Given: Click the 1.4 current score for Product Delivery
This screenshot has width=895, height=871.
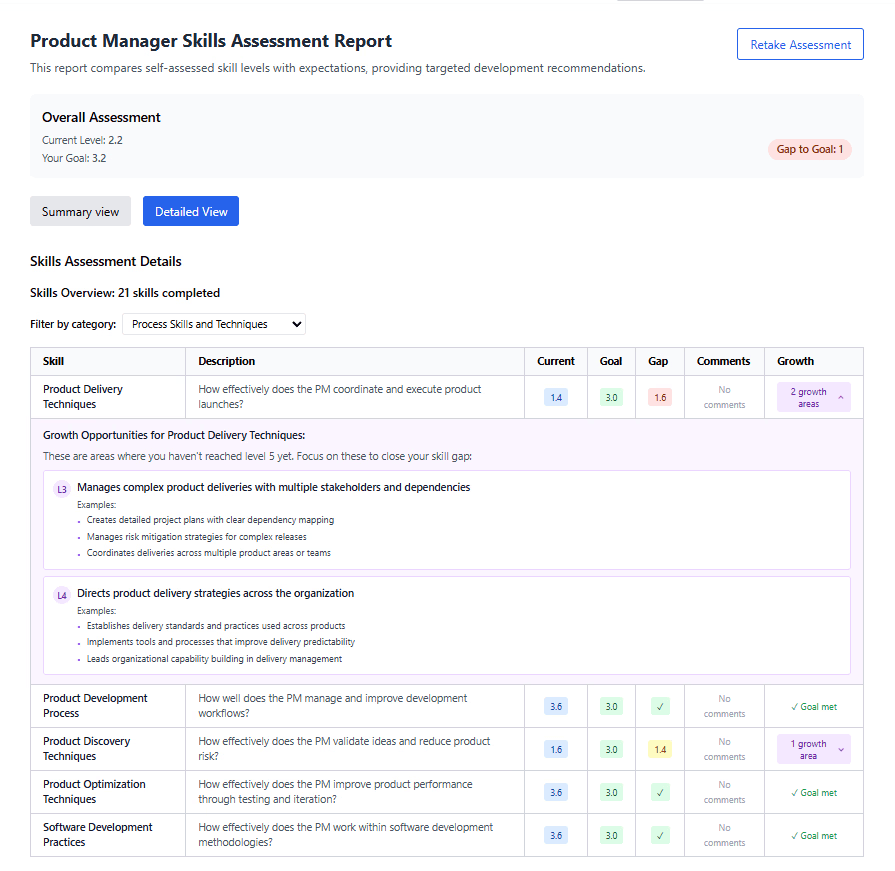Looking at the screenshot, I should click(556, 397).
